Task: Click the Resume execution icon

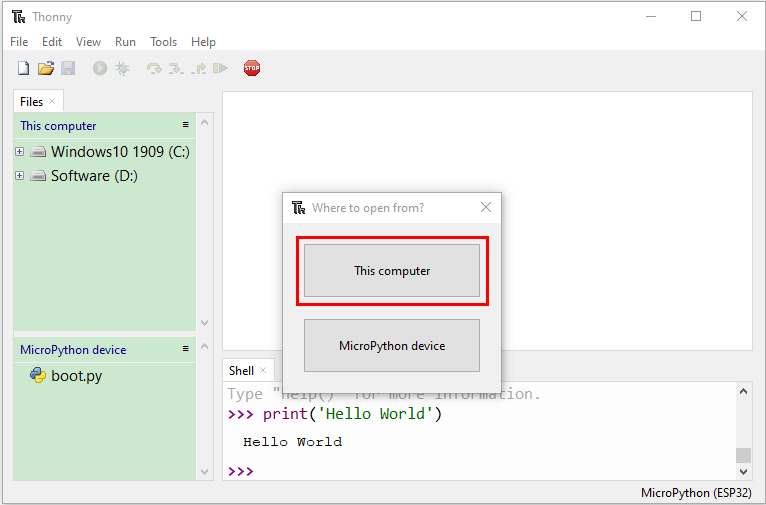Action: pos(221,68)
